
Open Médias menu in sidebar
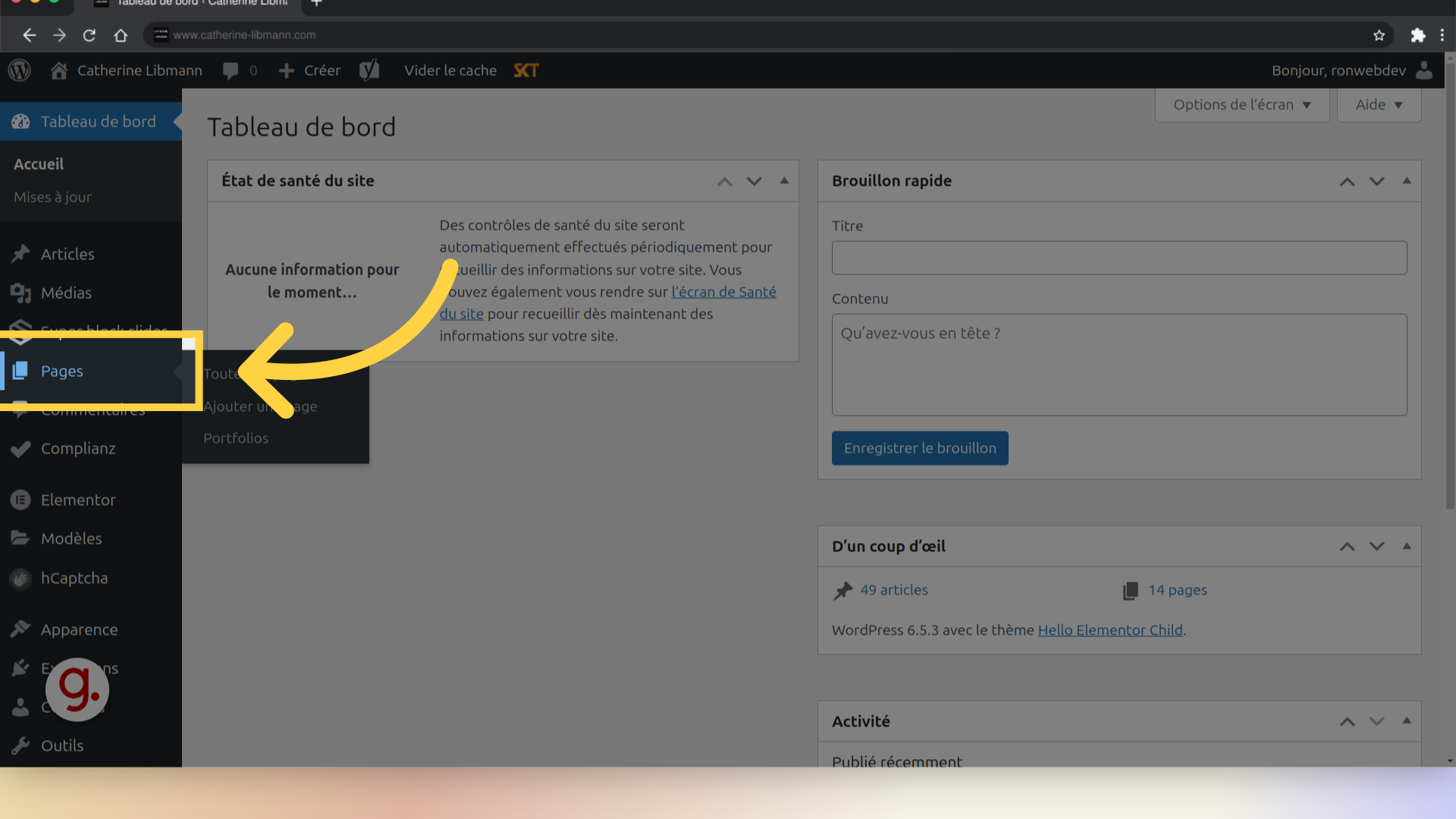pyautogui.click(x=66, y=293)
